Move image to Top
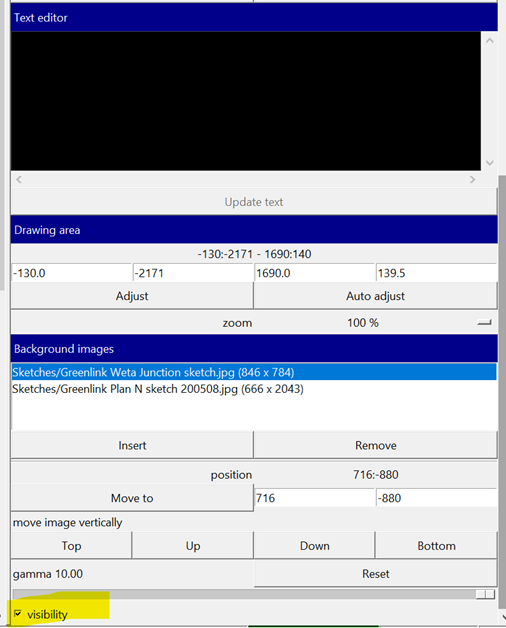The height and width of the screenshot is (628, 506). pyautogui.click(x=71, y=545)
